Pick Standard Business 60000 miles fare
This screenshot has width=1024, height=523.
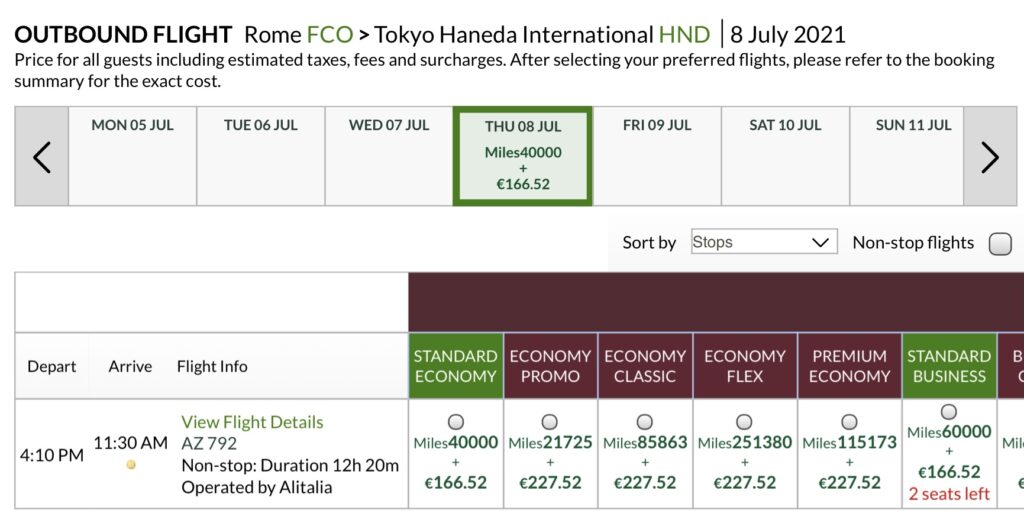pyautogui.click(x=949, y=412)
